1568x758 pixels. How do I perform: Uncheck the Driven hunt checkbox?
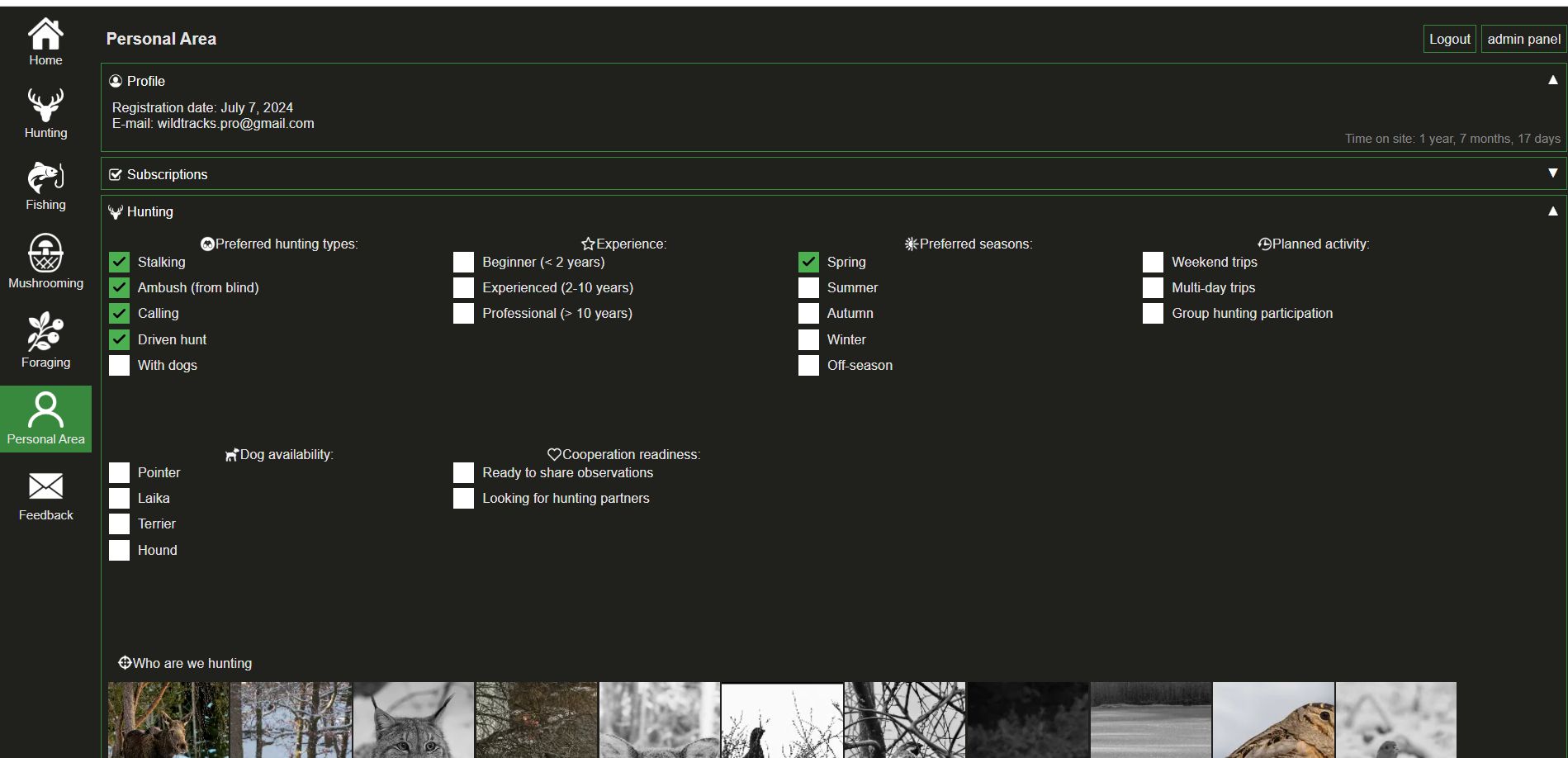pyautogui.click(x=119, y=339)
